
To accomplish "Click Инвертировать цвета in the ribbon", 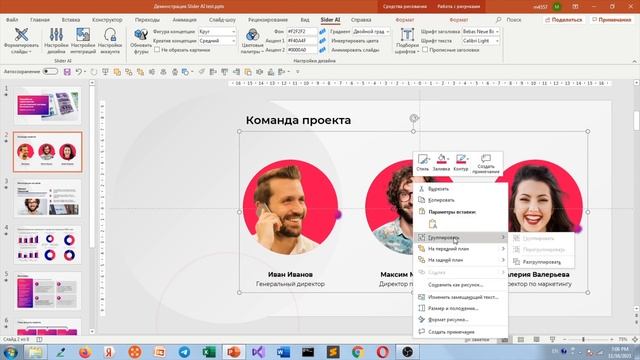I will [x=355, y=41].
